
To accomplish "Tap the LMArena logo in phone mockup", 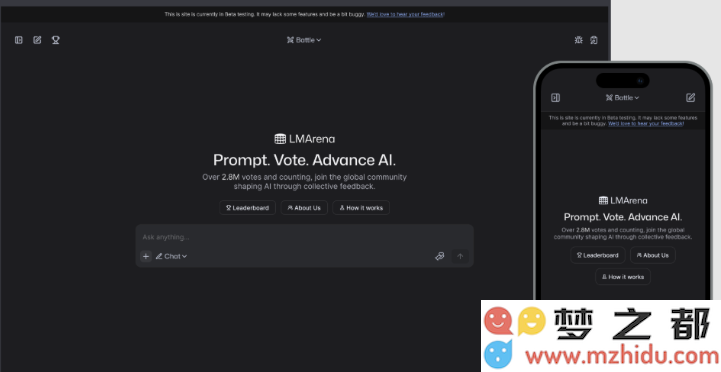I will click(x=623, y=200).
